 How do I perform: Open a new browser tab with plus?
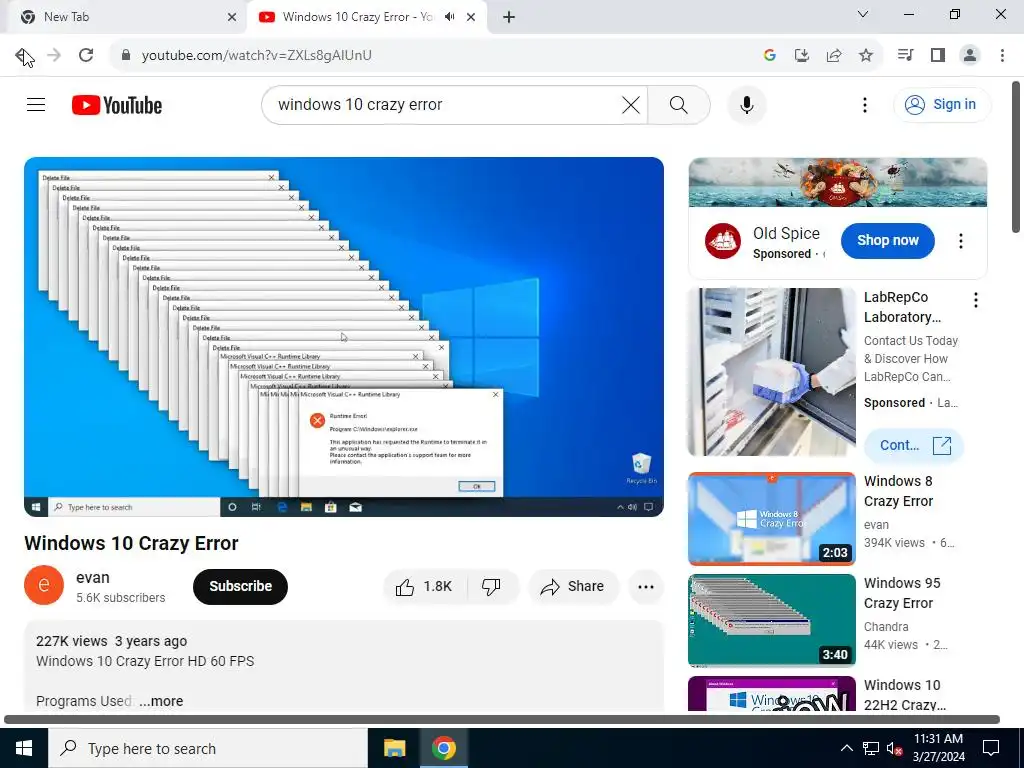(x=509, y=17)
